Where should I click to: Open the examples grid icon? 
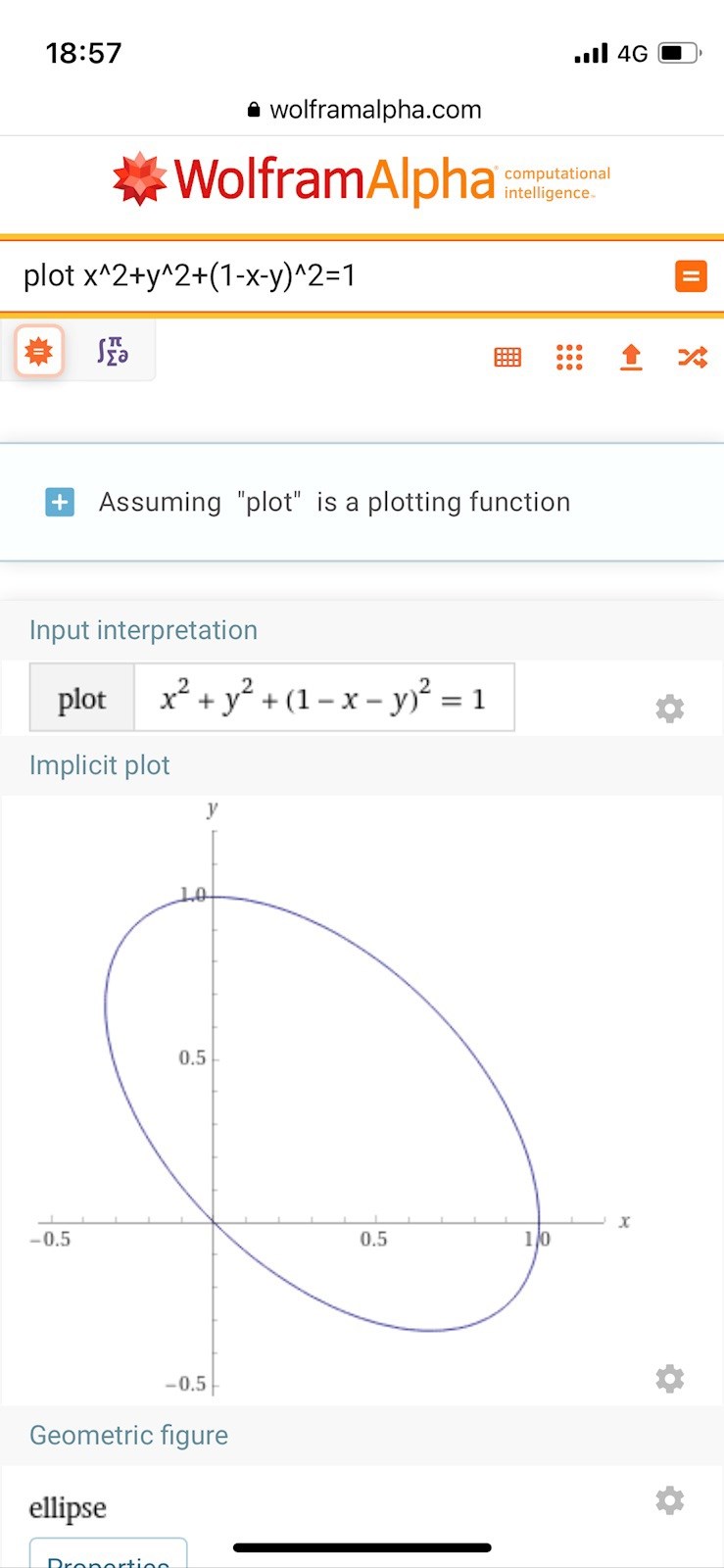click(569, 358)
